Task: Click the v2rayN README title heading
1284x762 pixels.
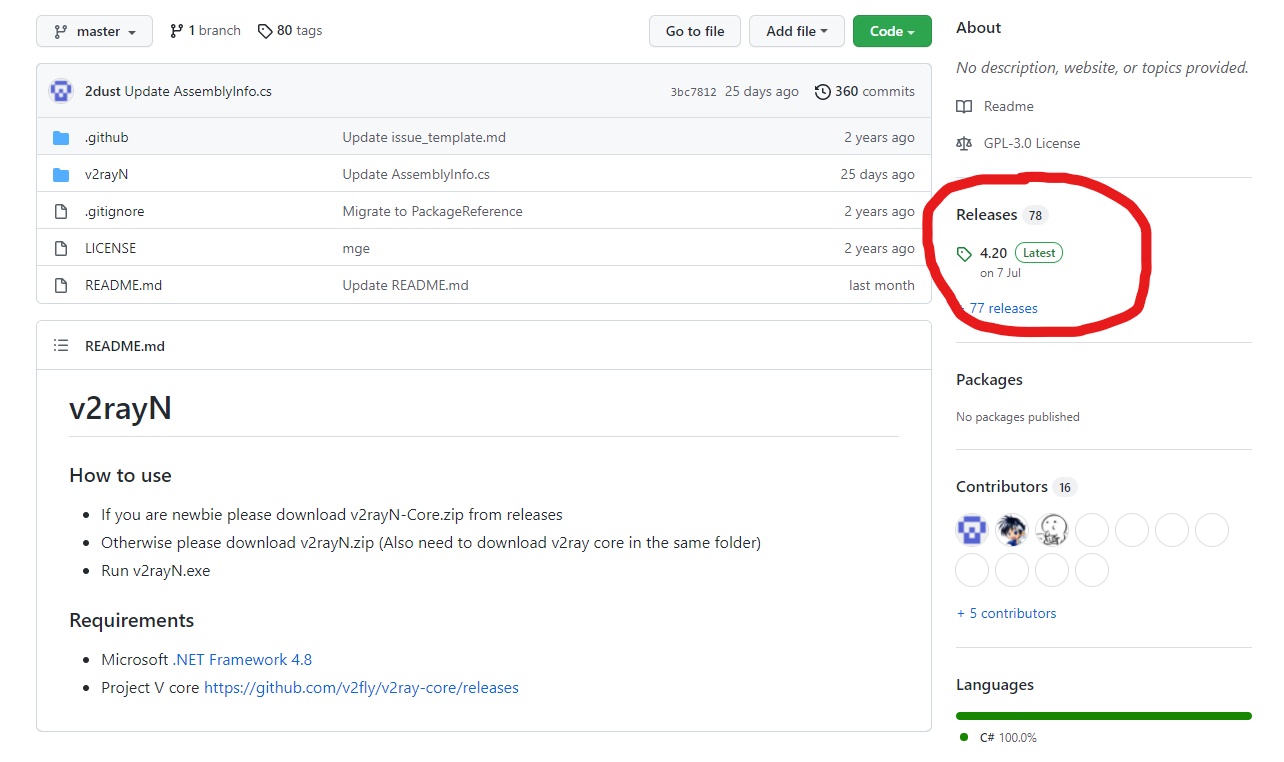Action: (x=120, y=408)
